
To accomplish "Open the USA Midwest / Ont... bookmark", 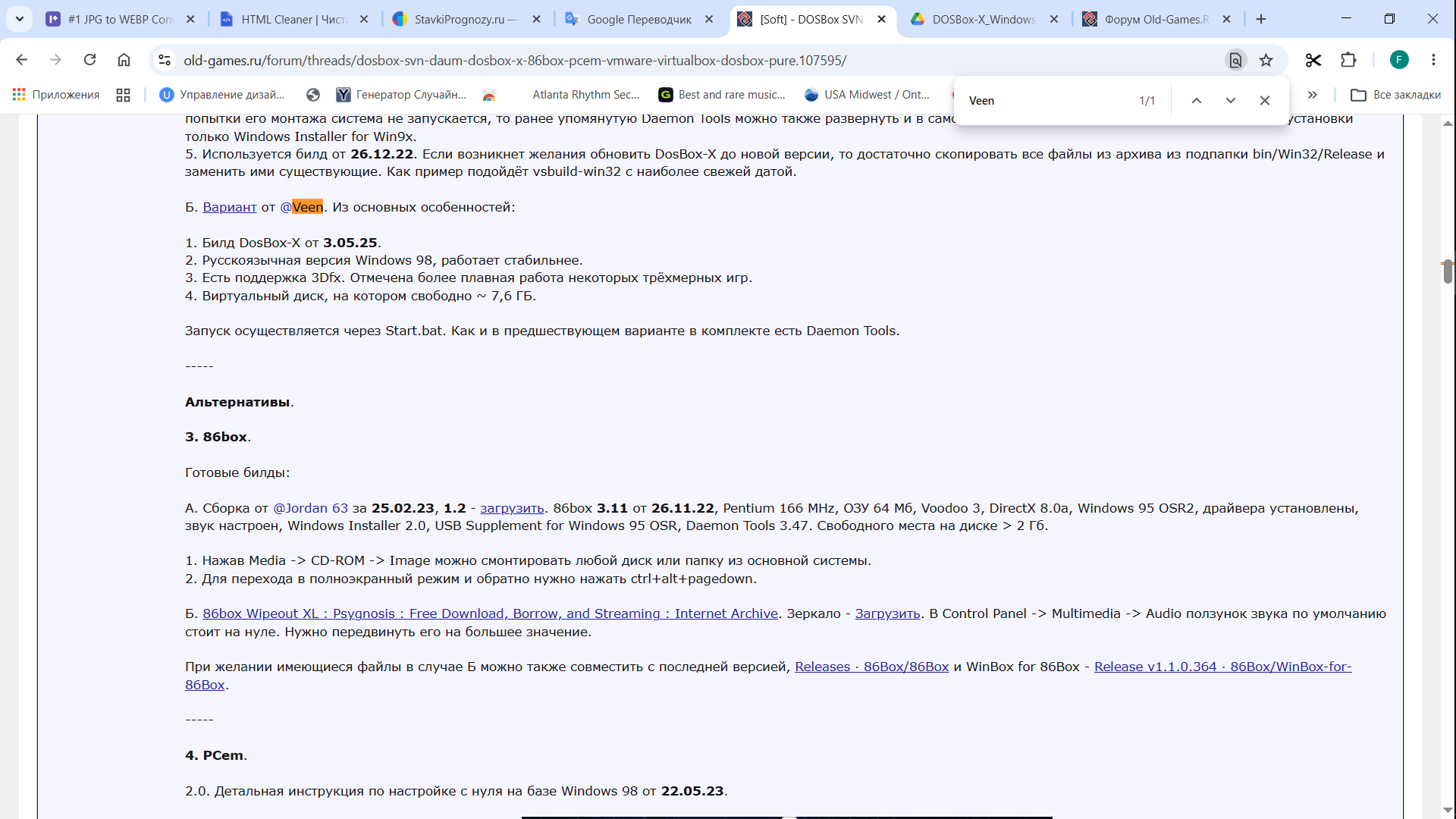I will [868, 95].
